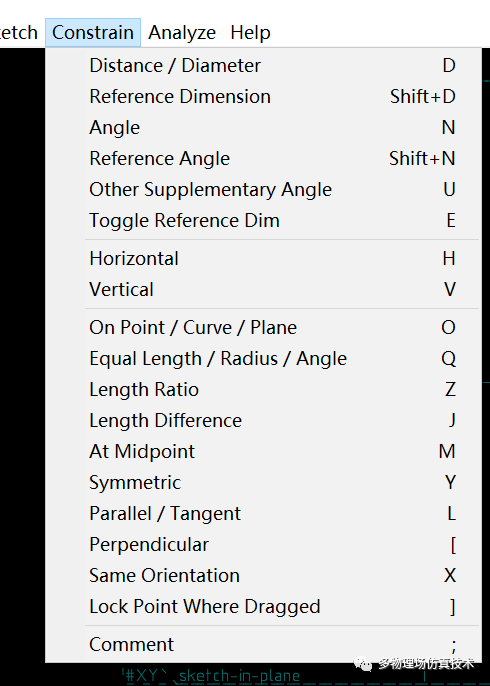Choose Reference Dimension menu entry

[x=262, y=97]
